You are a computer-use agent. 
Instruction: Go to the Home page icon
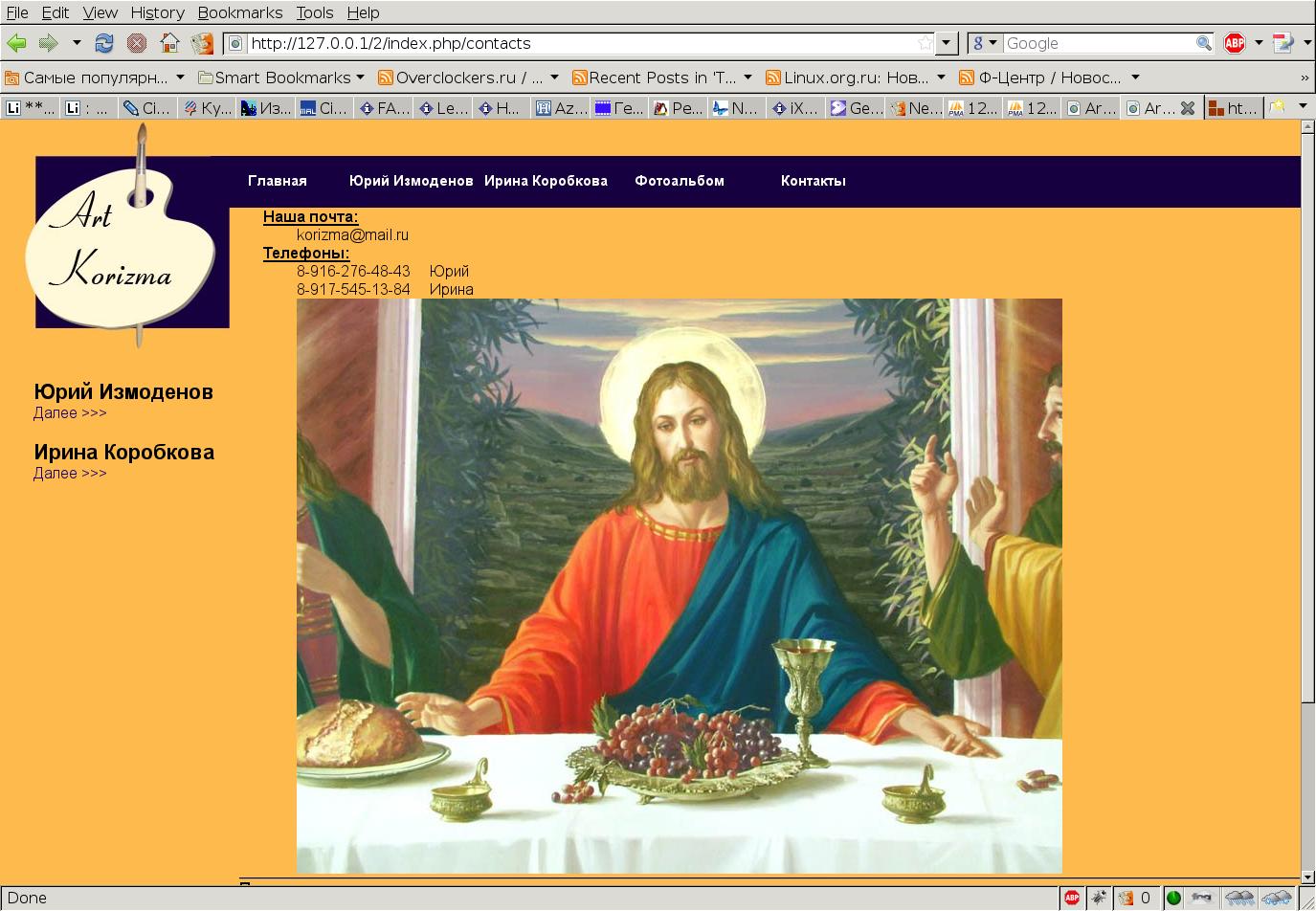pos(169,43)
